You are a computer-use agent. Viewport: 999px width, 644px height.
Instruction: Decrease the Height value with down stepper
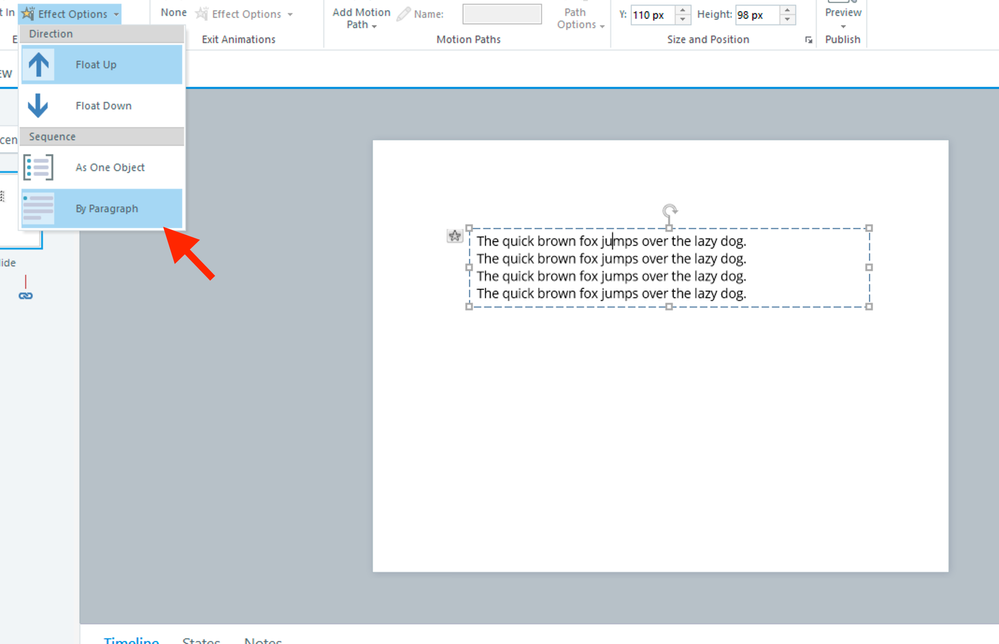[788, 20]
